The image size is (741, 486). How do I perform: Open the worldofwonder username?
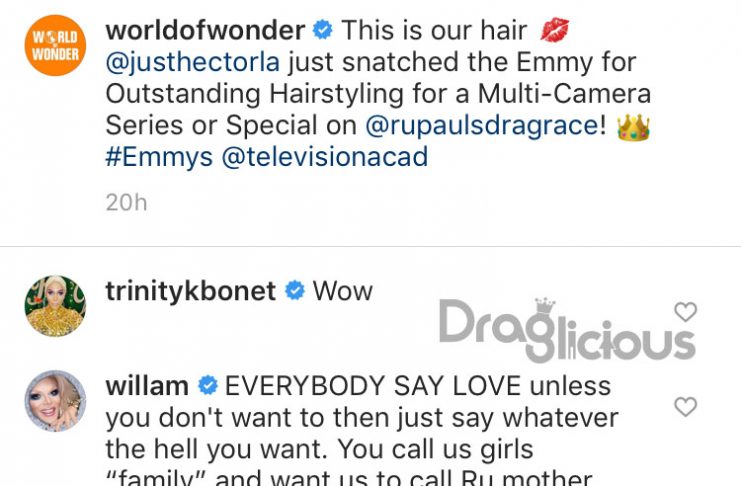[x=205, y=30]
